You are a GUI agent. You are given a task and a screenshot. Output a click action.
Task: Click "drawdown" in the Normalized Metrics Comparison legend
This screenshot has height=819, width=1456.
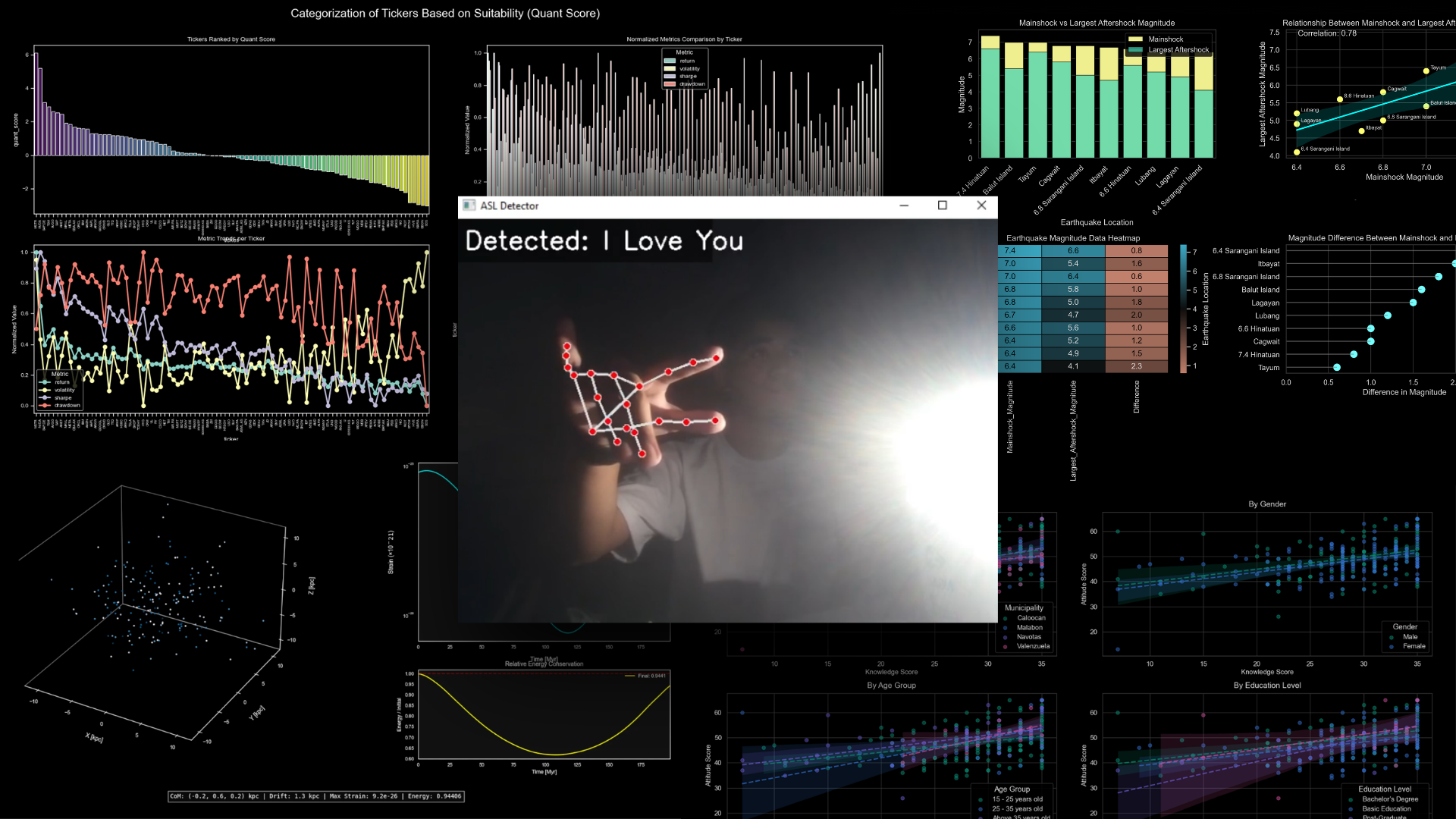[692, 83]
